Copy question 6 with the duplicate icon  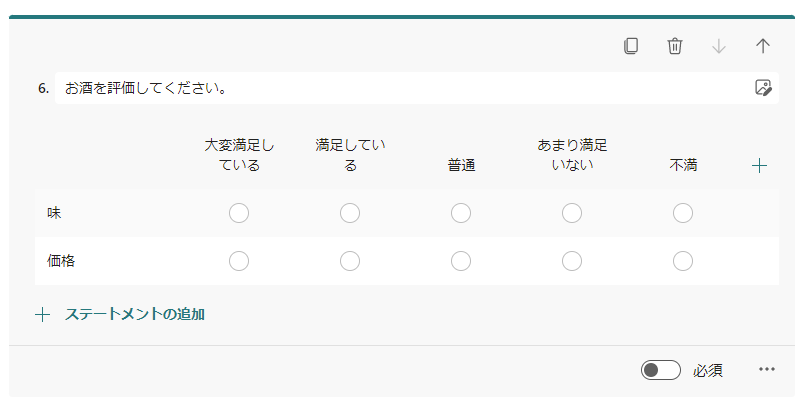coord(631,46)
